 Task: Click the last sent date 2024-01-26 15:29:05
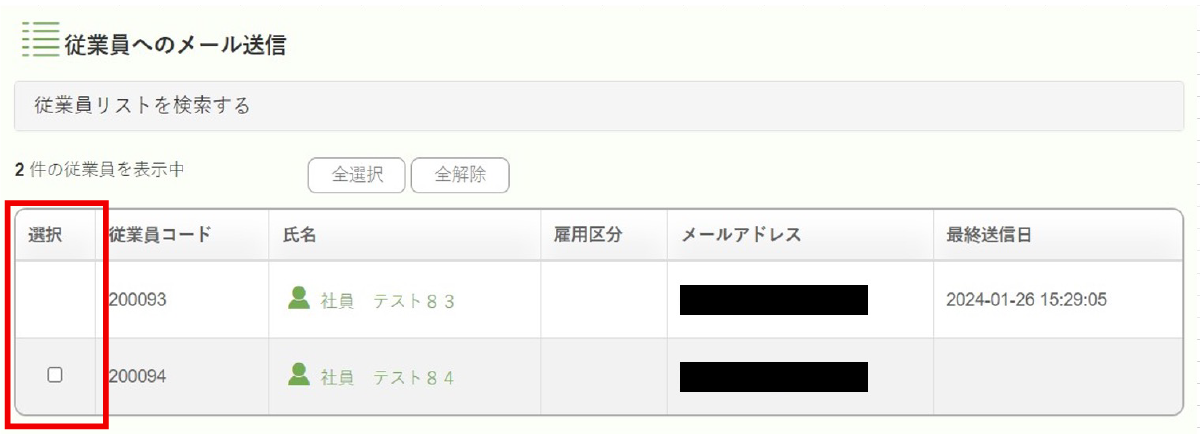click(1026, 300)
